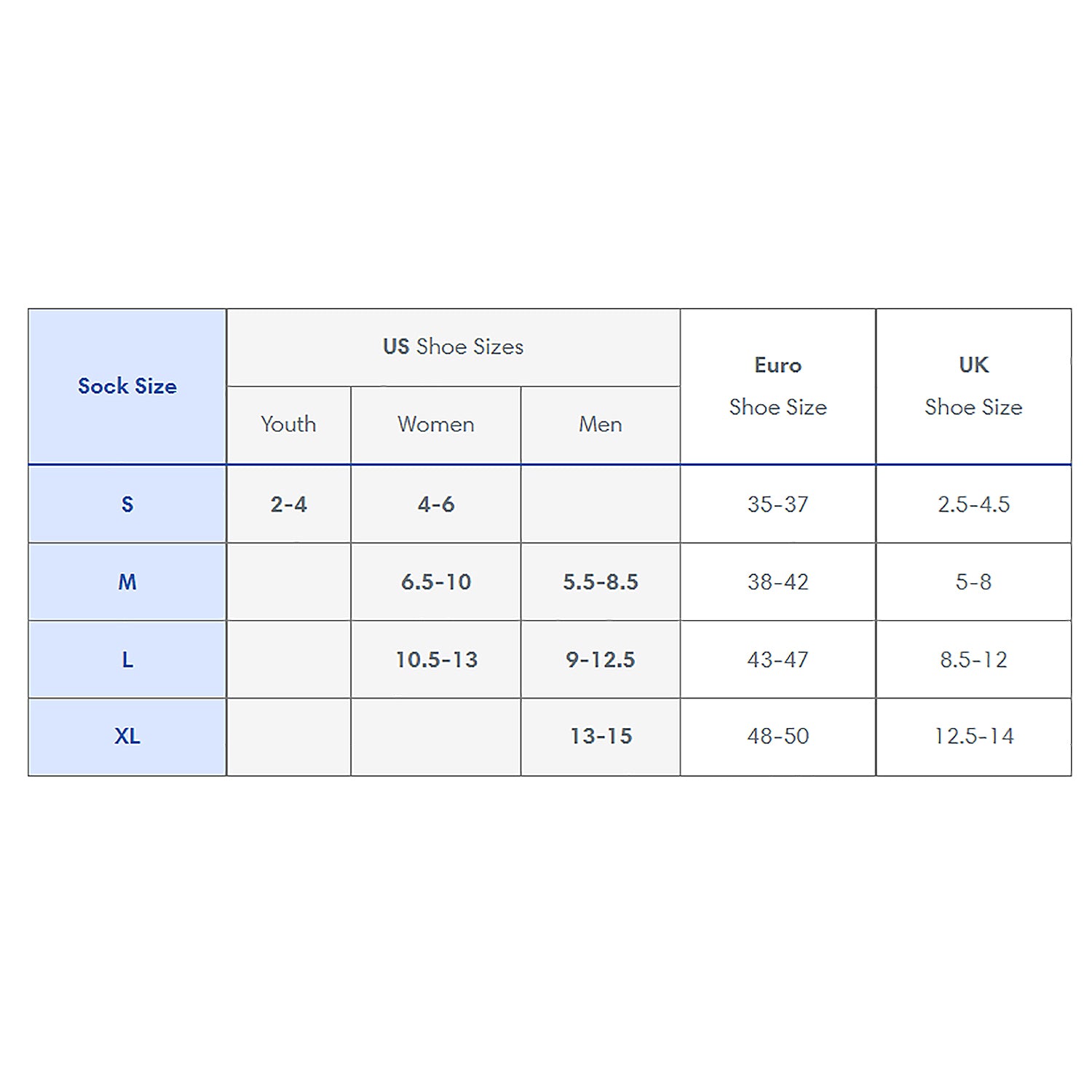
Task: Click the L sock size row label
Action: click(x=127, y=660)
